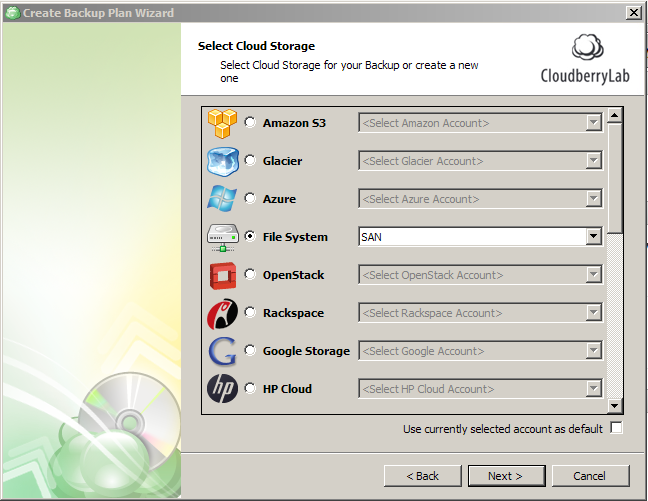The image size is (648, 501).
Task: Click the Glacier ice cube icon
Action: (x=223, y=161)
